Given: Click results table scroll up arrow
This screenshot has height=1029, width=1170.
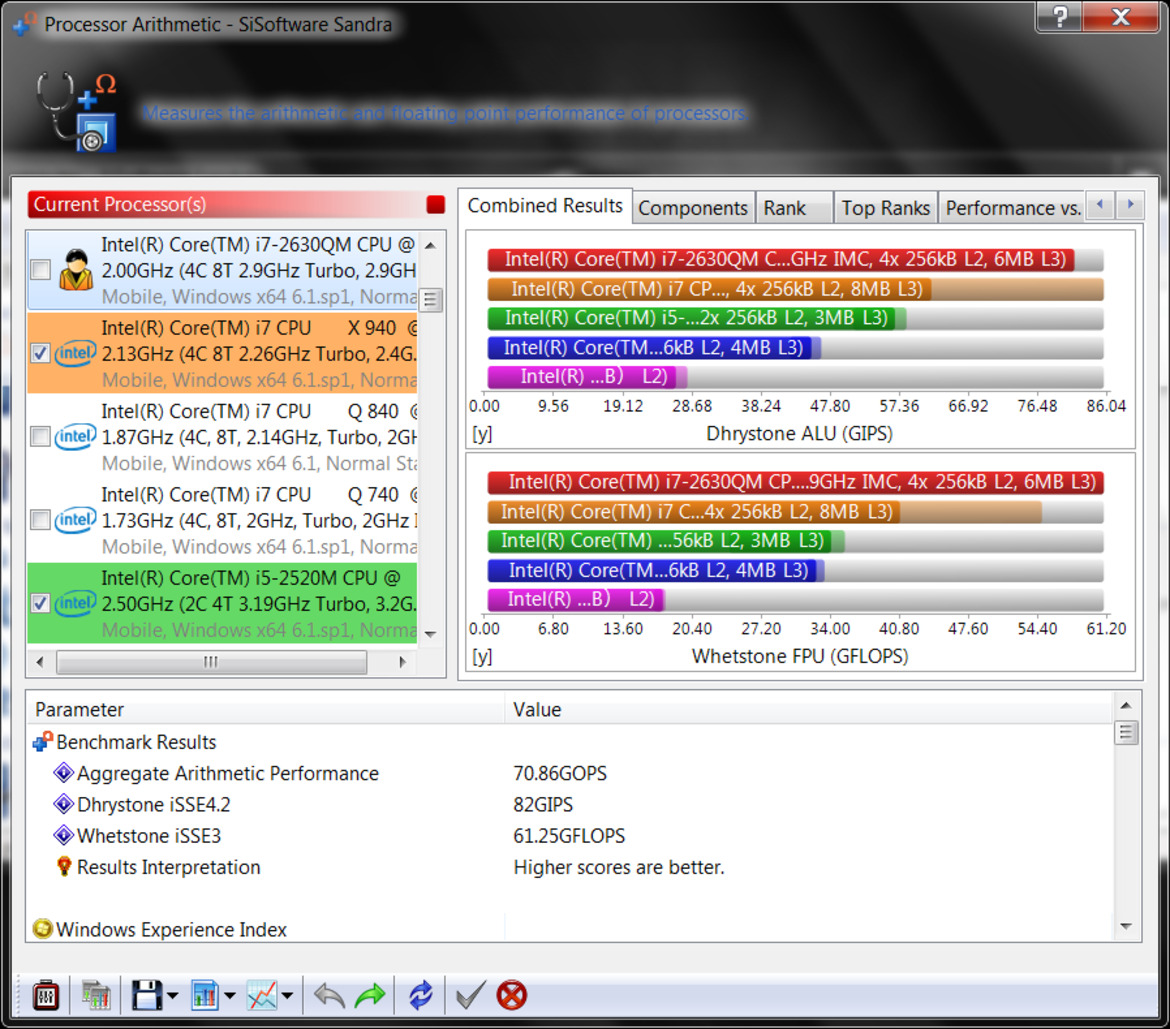Looking at the screenshot, I should (1126, 705).
